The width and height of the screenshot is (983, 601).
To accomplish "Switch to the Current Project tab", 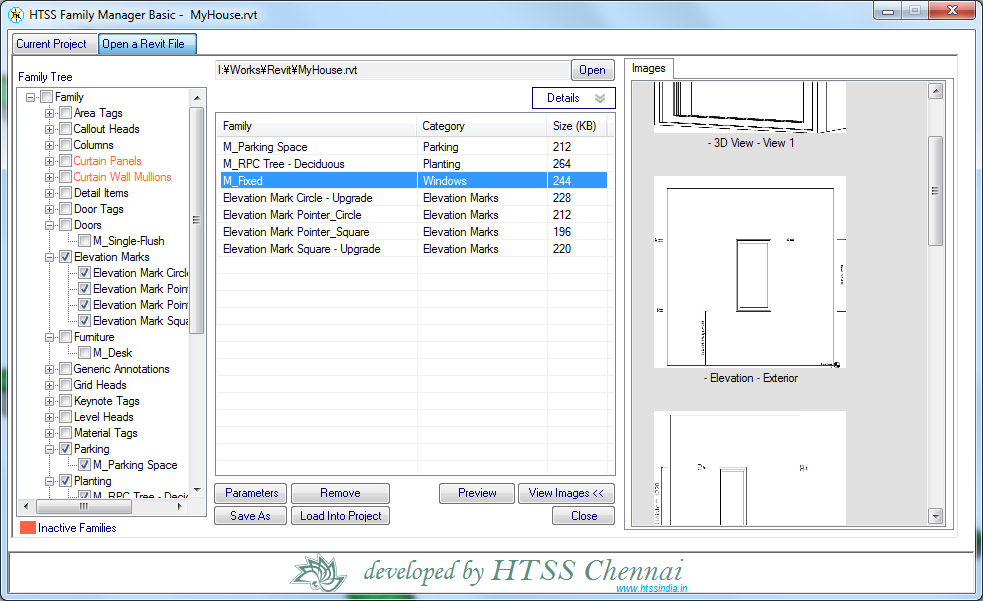I will coord(54,44).
